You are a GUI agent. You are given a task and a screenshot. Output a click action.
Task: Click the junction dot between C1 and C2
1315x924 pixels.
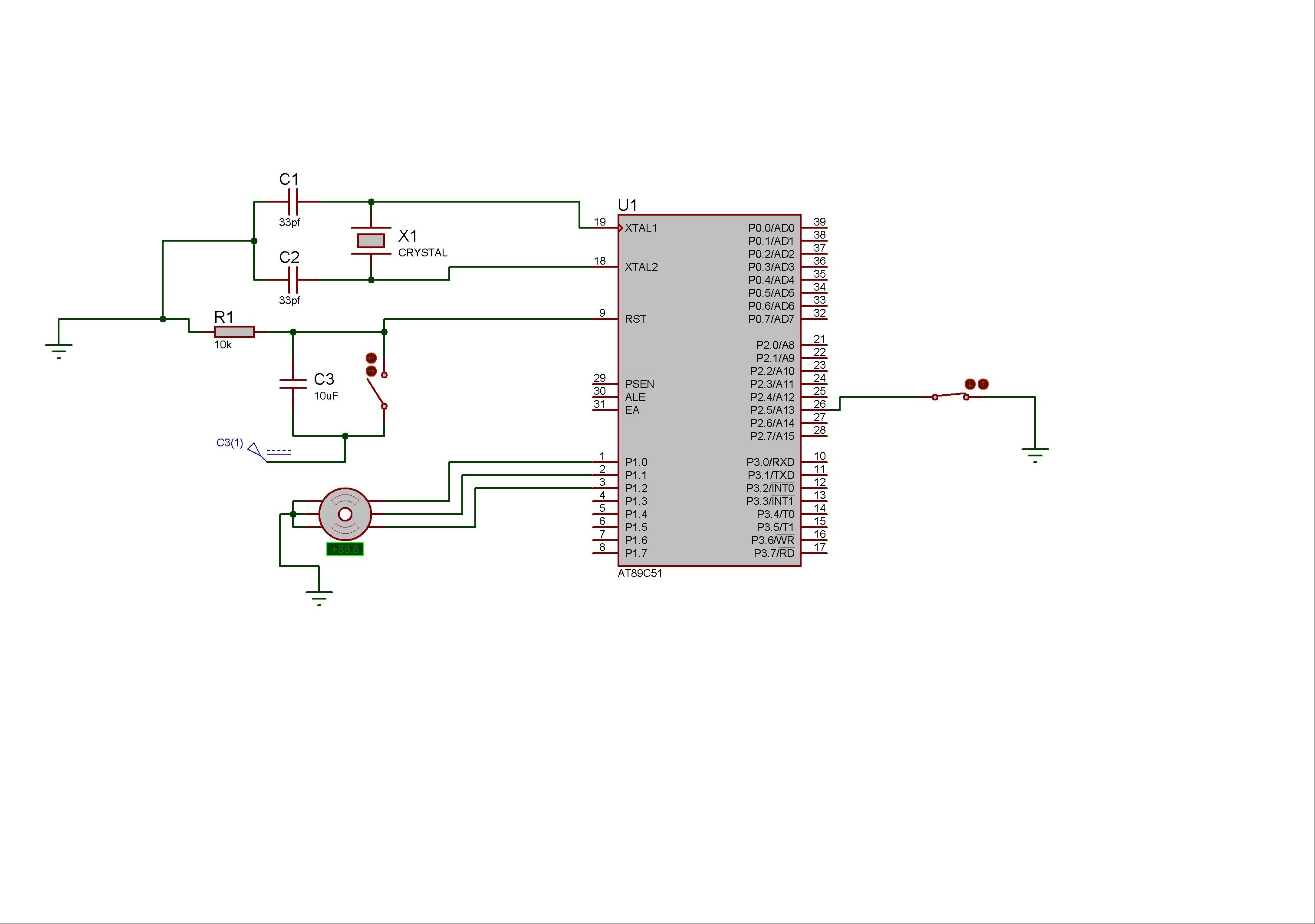click(254, 240)
